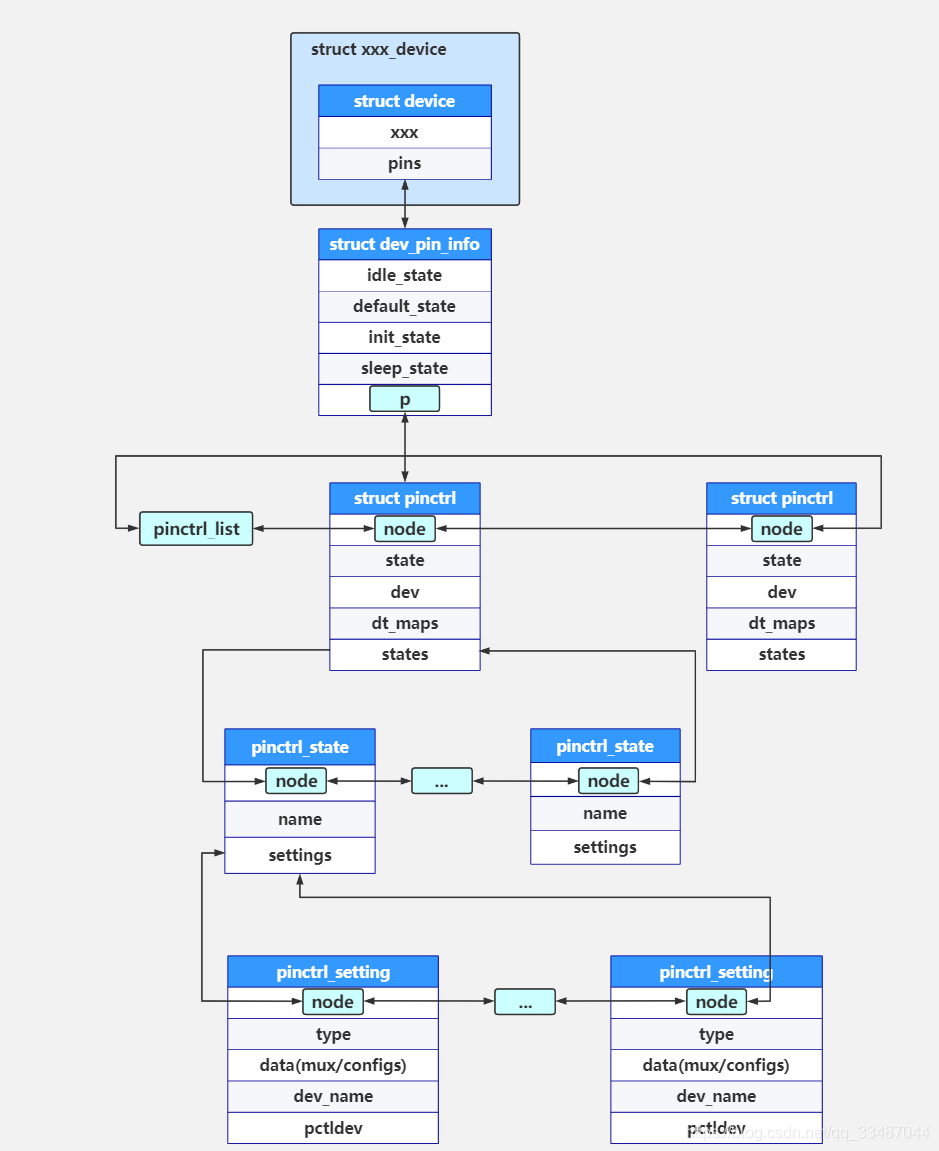939x1151 pixels.
Task: Select the left 'struct pinctrl' header under dev_pin_info
Action: pyautogui.click(x=405, y=498)
